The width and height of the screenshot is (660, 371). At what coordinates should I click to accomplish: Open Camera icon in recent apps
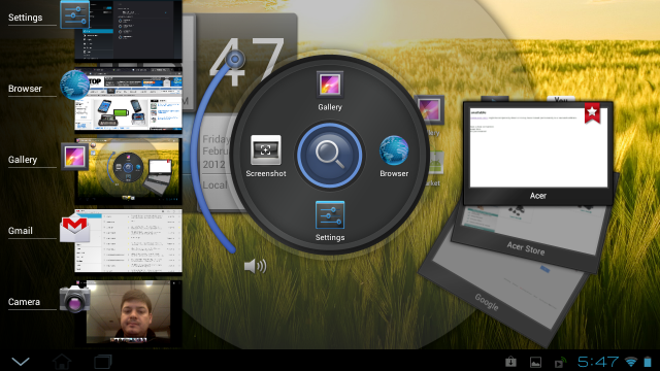pos(75,299)
